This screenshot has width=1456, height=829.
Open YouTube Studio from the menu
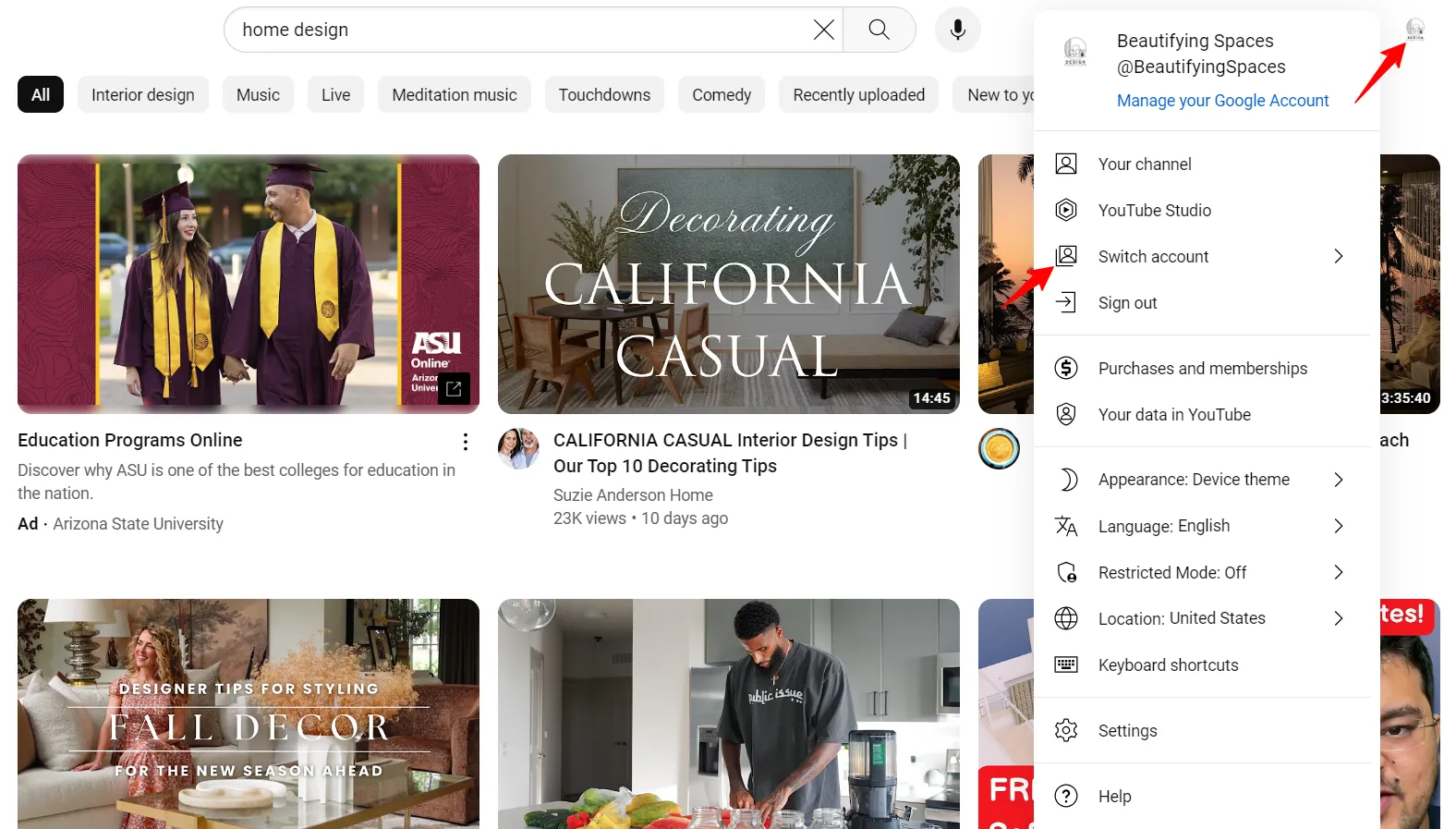1154,210
